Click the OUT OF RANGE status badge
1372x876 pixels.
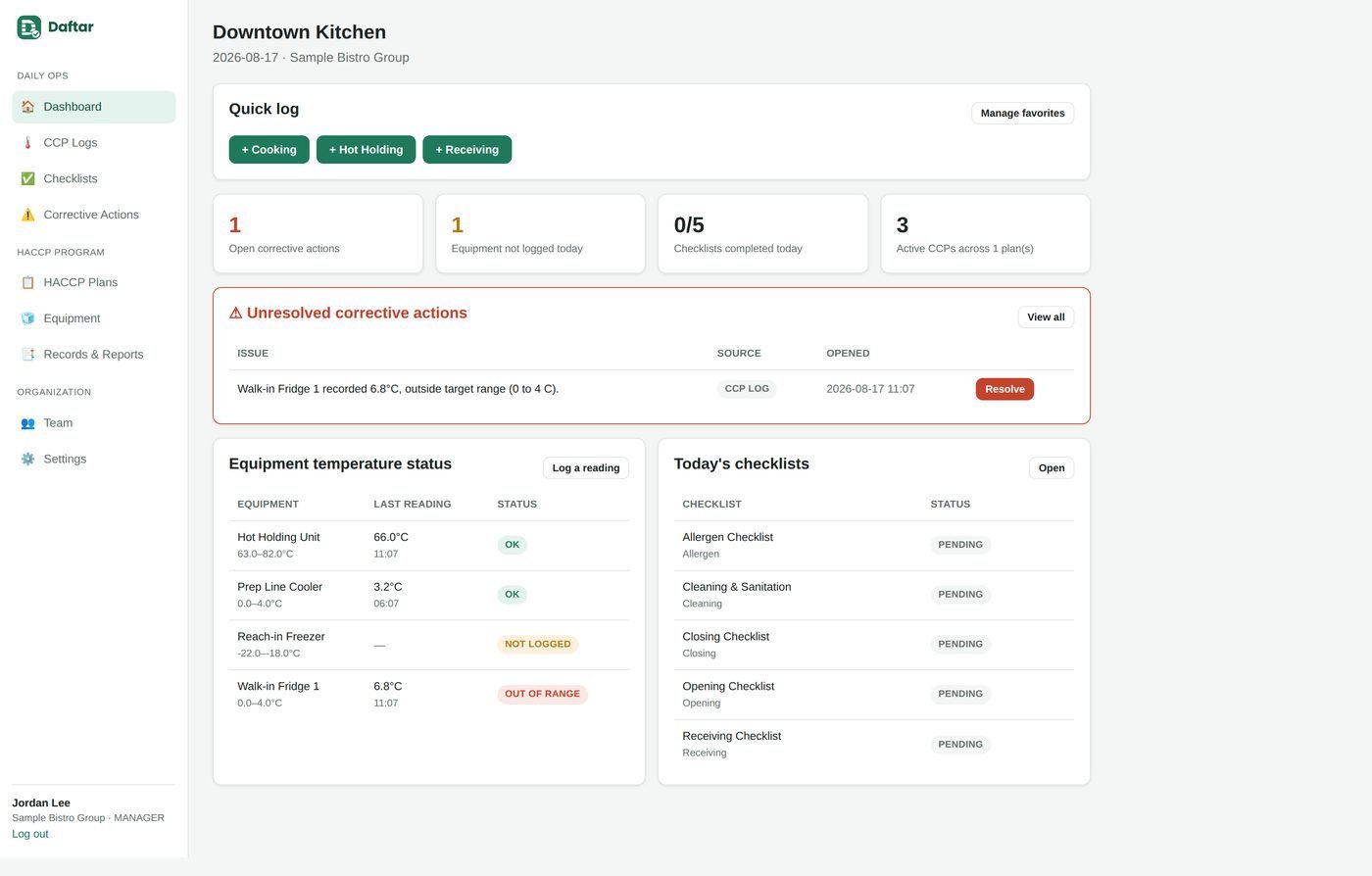click(x=542, y=695)
